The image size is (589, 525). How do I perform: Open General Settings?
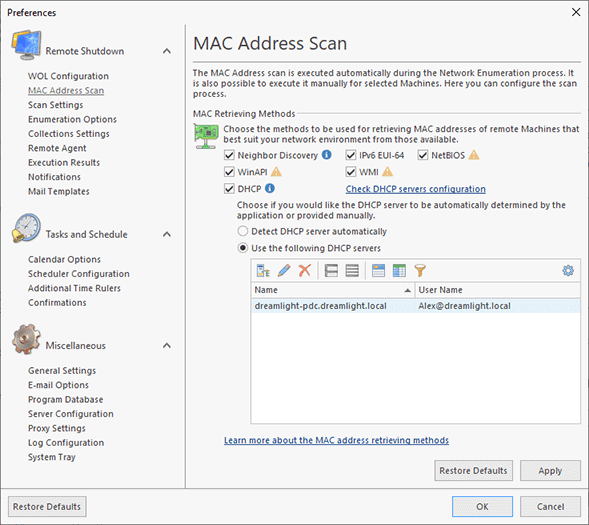click(62, 371)
